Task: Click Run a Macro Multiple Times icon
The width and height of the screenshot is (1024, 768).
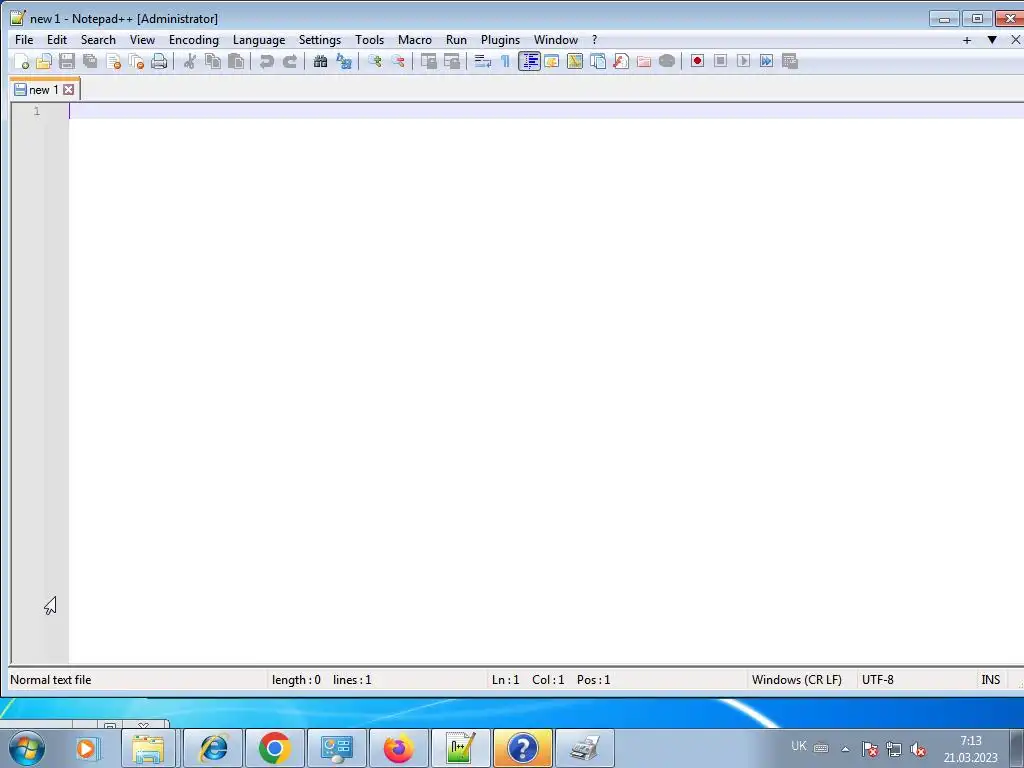Action: (767, 61)
